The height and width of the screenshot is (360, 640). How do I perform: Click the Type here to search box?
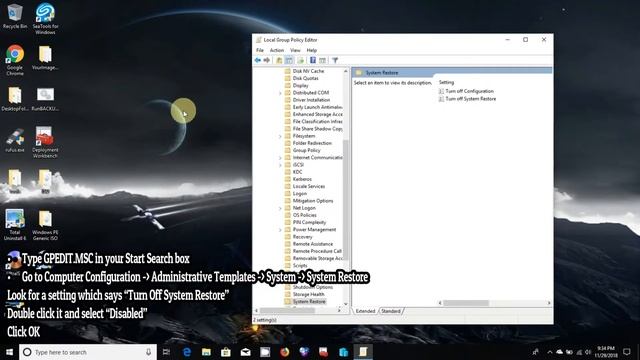pos(88,352)
